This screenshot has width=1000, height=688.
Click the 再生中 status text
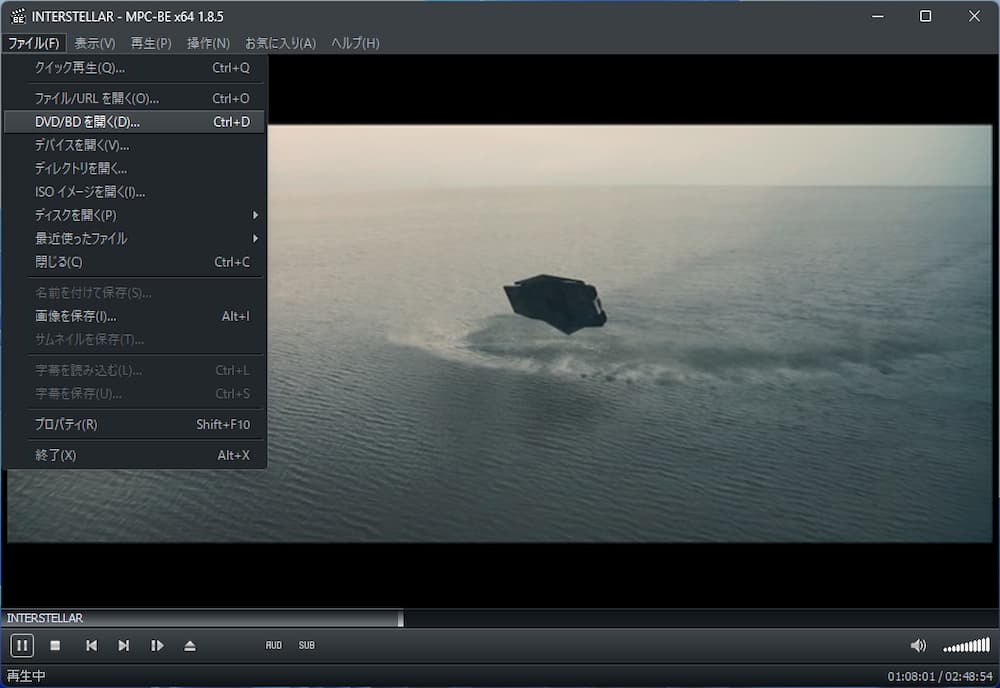click(x=26, y=676)
